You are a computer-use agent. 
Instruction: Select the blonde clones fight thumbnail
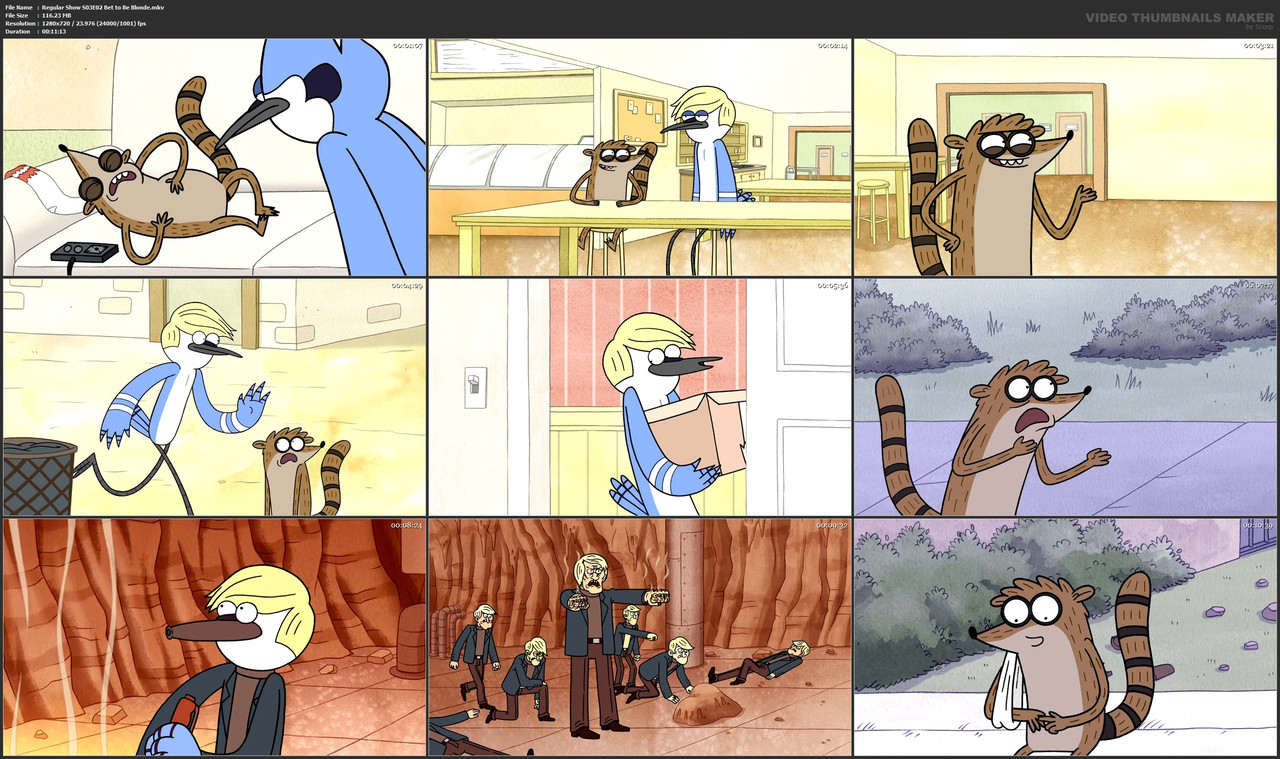tap(640, 637)
